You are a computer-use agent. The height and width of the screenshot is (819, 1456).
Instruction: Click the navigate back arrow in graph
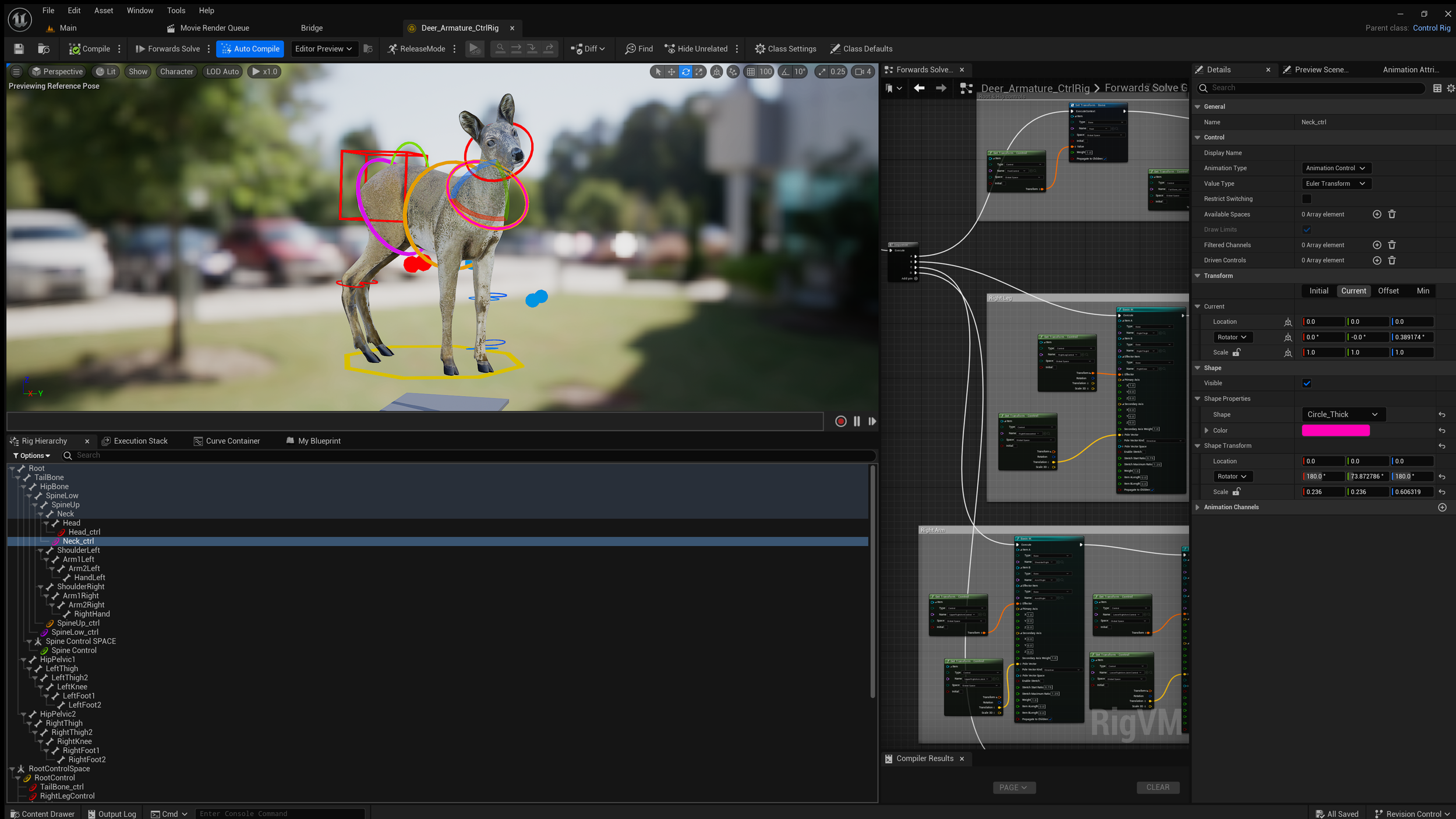click(919, 88)
